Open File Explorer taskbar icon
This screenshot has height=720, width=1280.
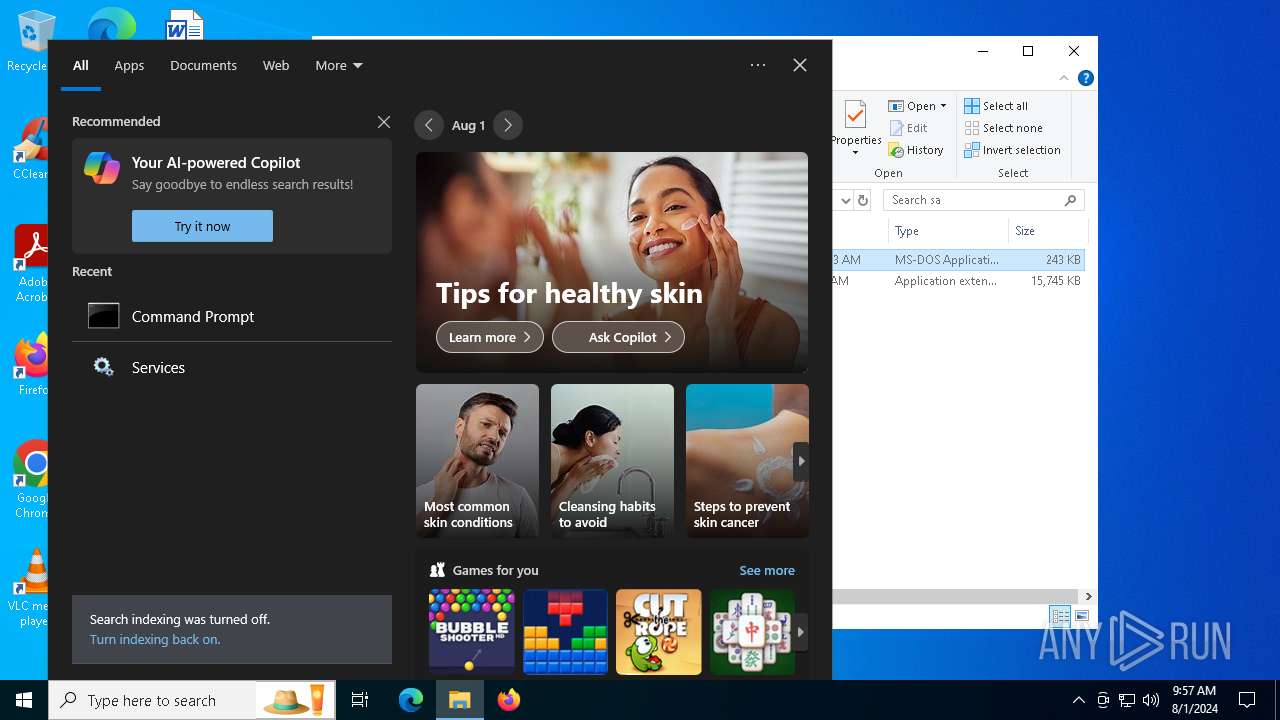[460, 700]
